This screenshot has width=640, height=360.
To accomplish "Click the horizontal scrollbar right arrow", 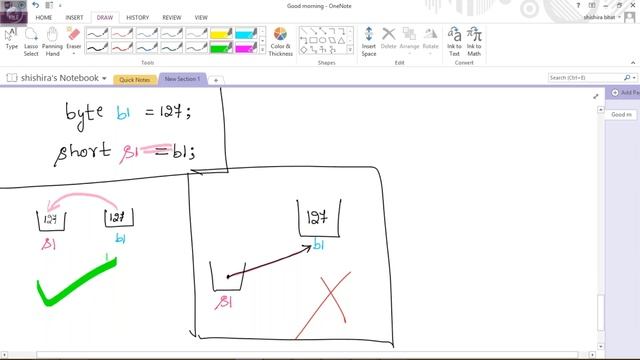I will [x=592, y=355].
